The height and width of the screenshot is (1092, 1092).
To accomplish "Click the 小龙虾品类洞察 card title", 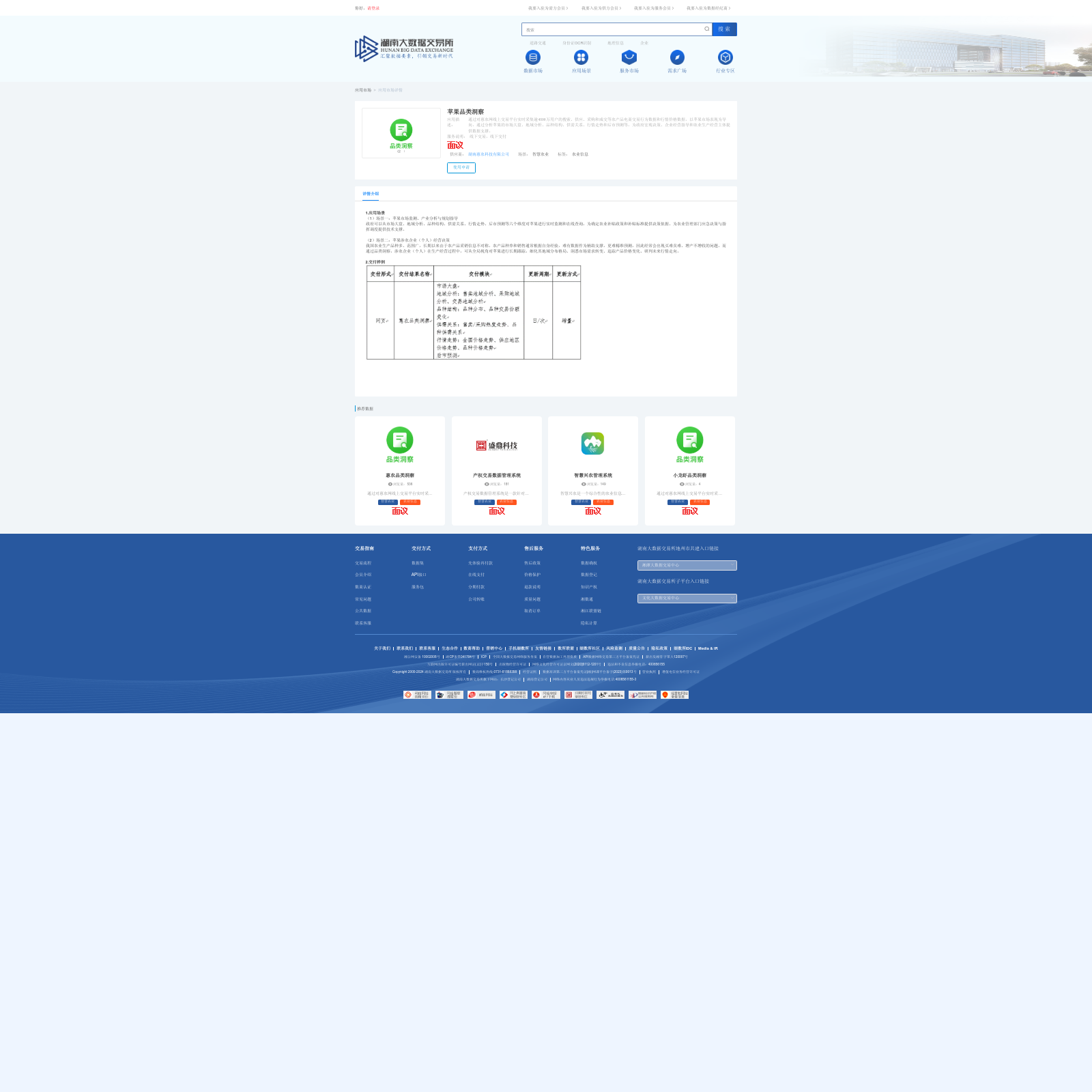I will [x=690, y=475].
